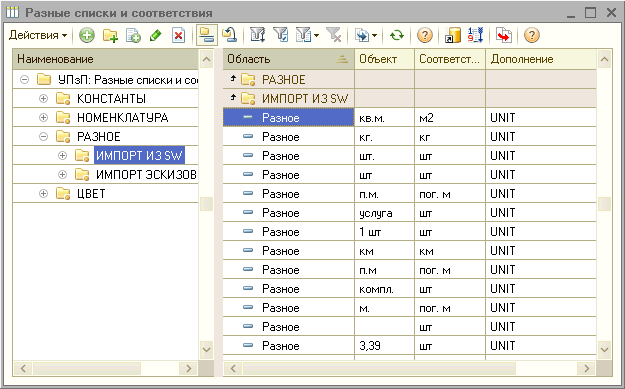This screenshot has width=625, height=389.
Task: Click the green pencil Edit icon
Action: 155,35
